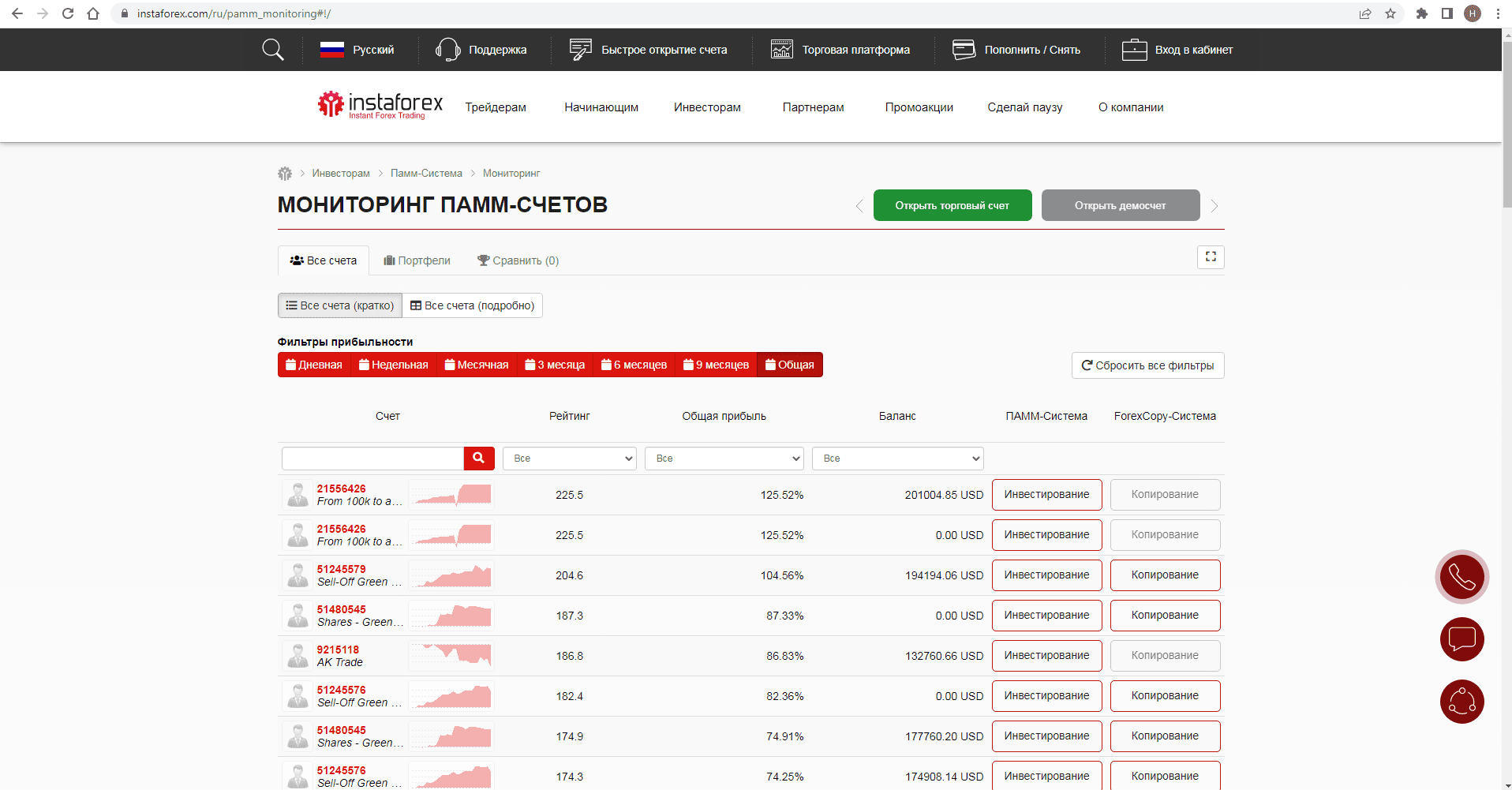
Task: Select the Портфели tab
Action: tap(417, 260)
